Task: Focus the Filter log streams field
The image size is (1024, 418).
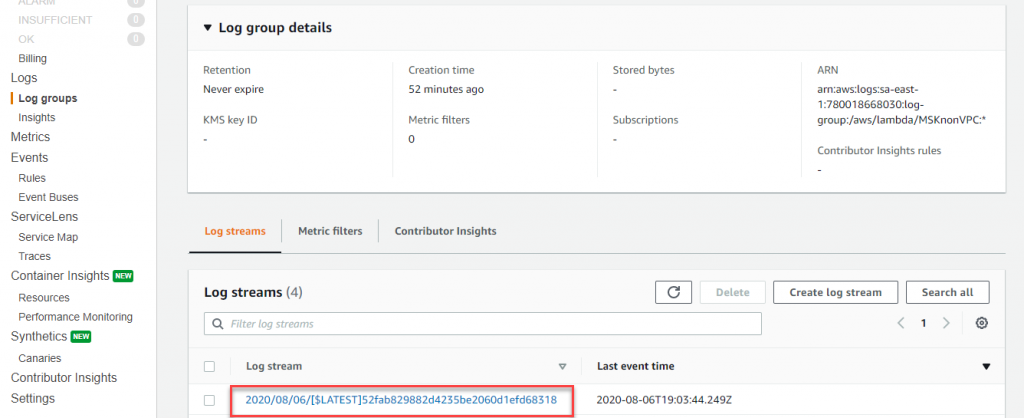Action: 490,324
